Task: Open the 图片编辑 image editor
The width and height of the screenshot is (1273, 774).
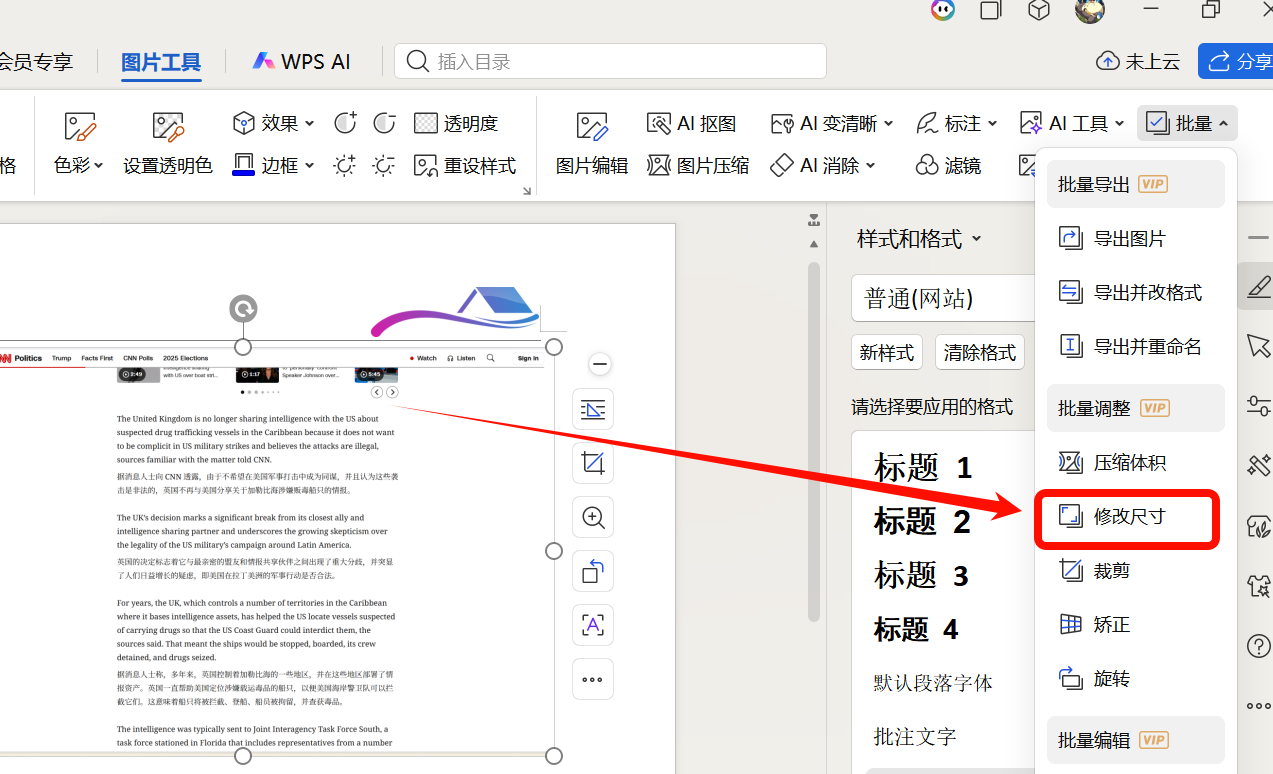Action: click(591, 143)
